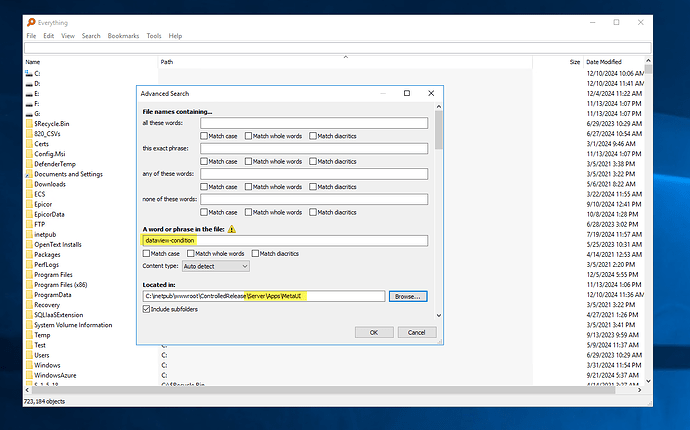The width and height of the screenshot is (690, 430).
Task: Click the 'none of these words' input field
Action: (314, 199)
